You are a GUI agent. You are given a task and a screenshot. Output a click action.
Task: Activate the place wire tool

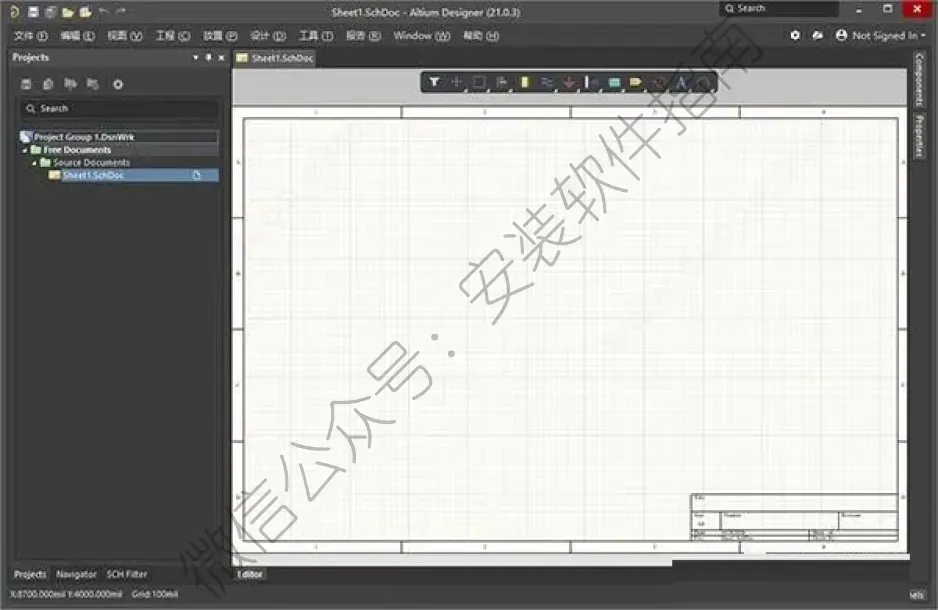coord(547,82)
